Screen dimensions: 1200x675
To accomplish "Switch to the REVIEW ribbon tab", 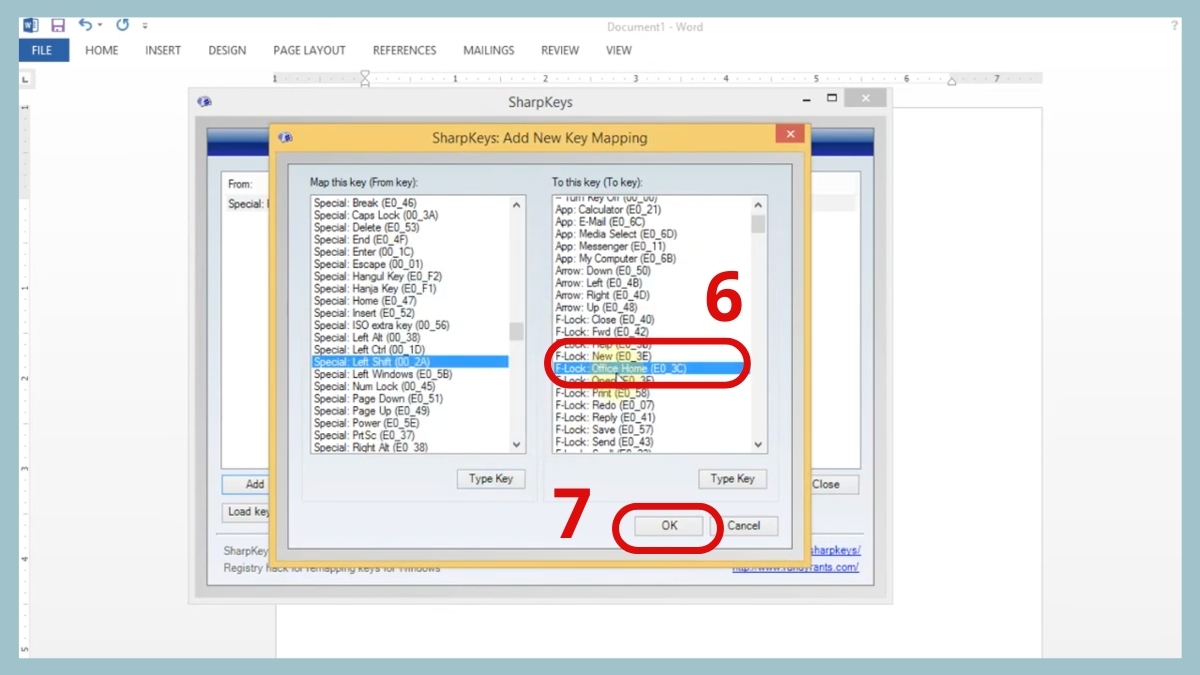I will coord(560,50).
